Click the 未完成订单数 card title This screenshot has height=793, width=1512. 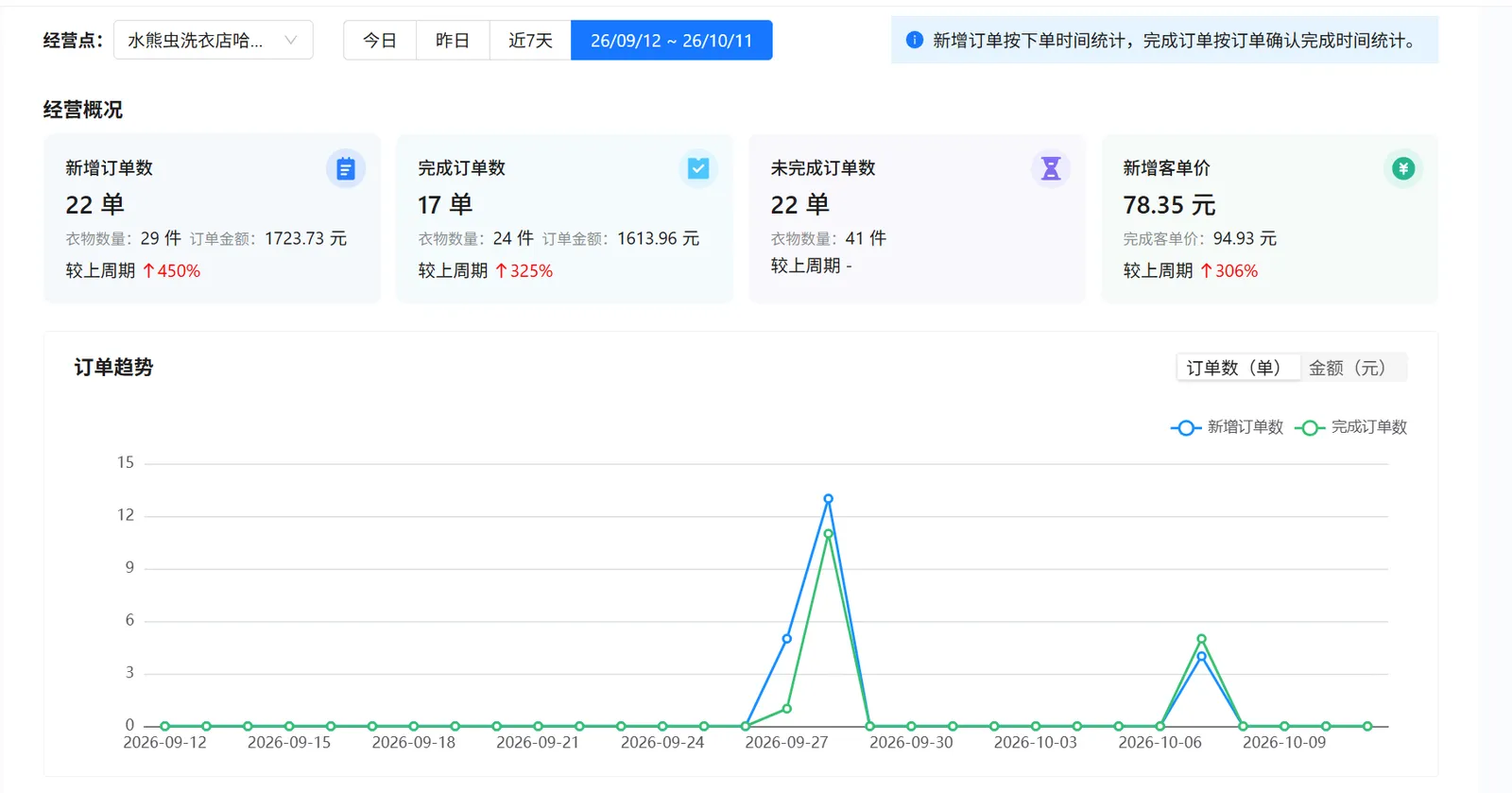(823, 168)
